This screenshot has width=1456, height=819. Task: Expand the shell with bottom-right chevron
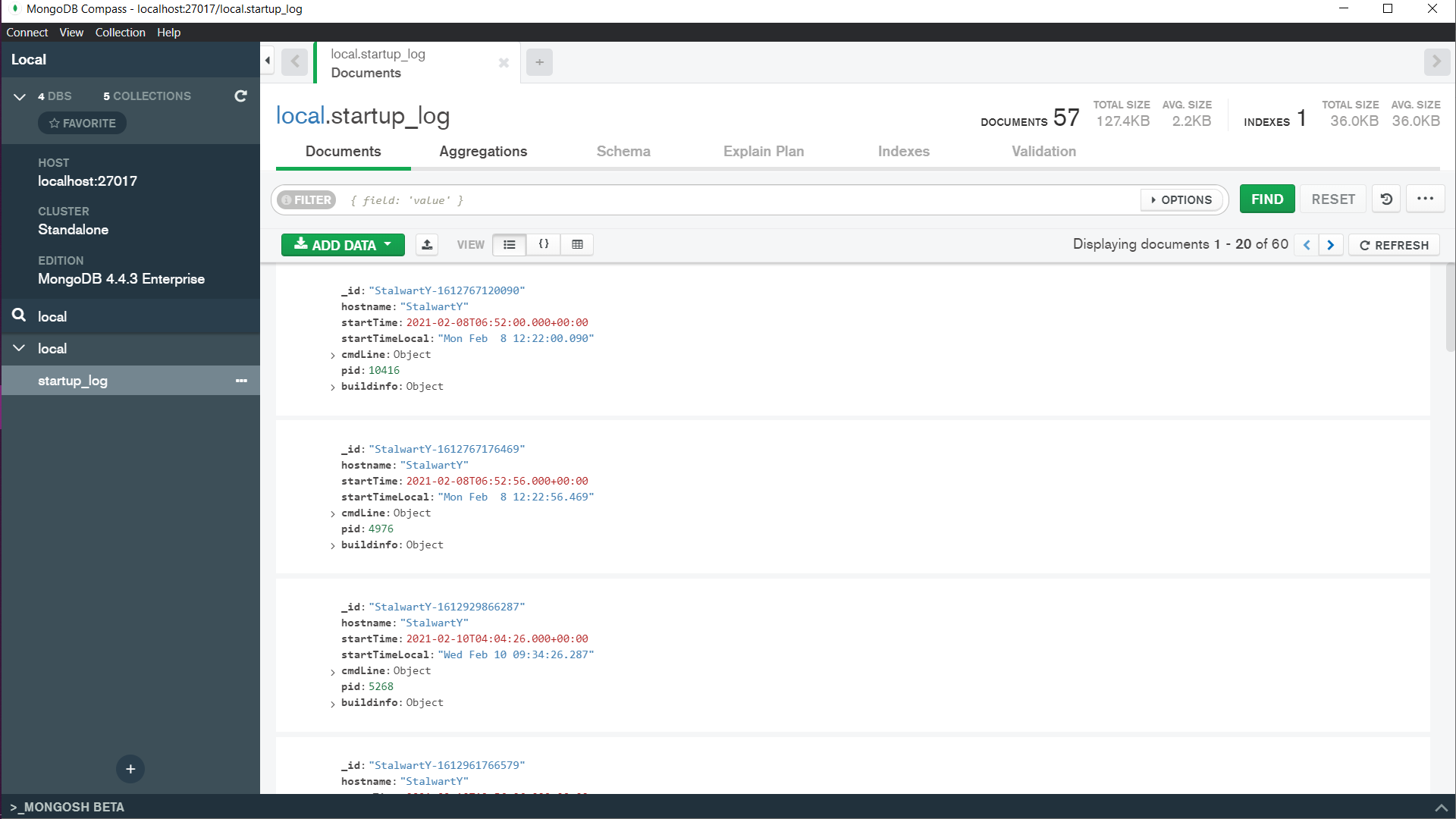pos(1441,808)
